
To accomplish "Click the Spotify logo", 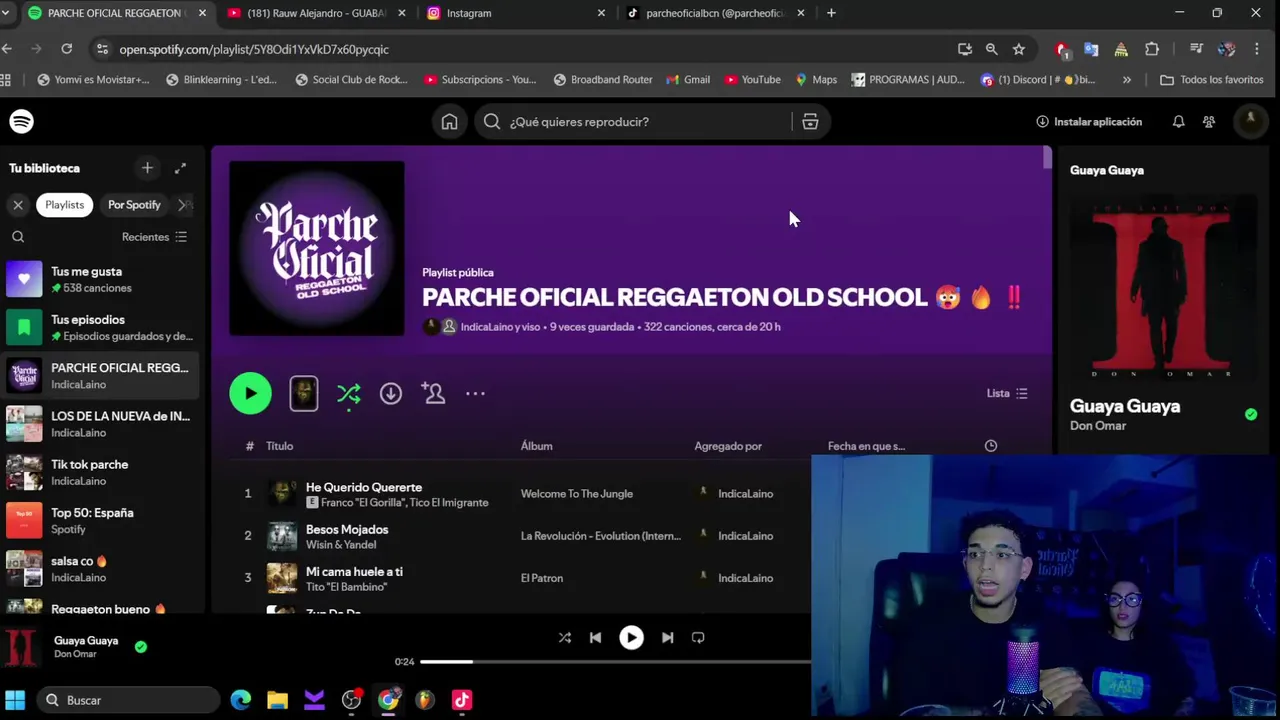I will tap(21, 121).
